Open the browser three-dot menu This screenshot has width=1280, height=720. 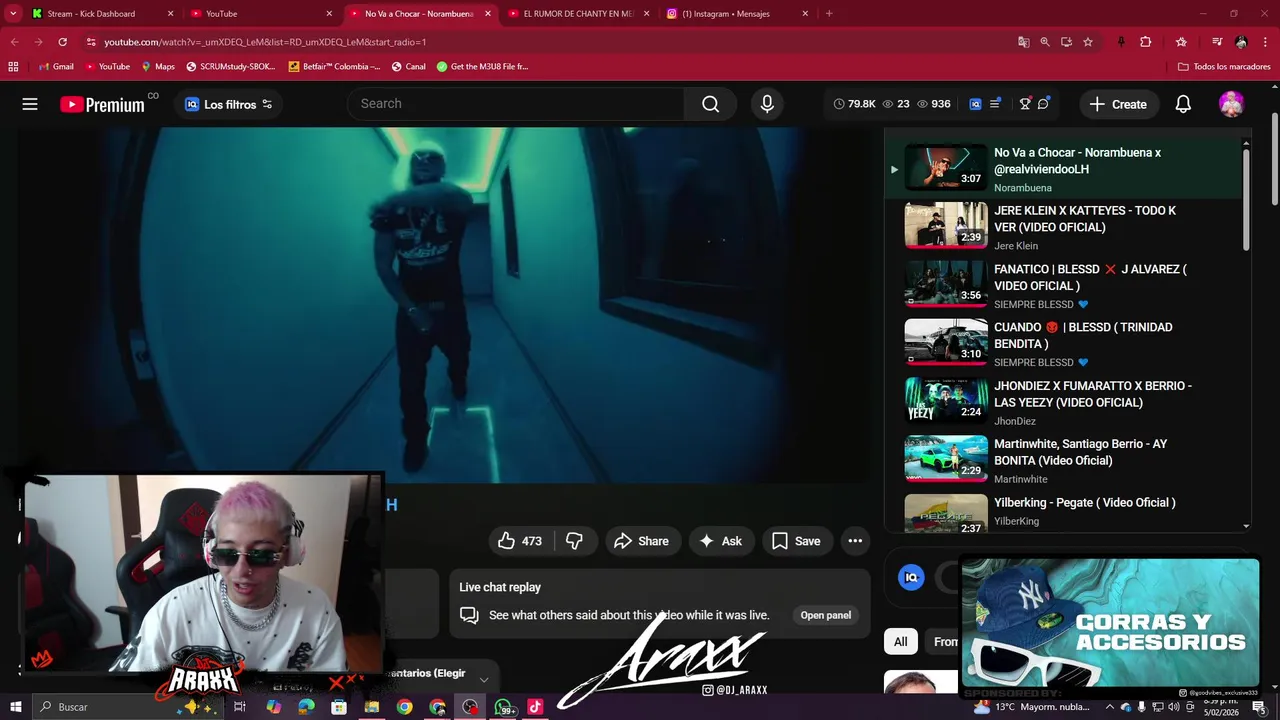coord(1266,42)
